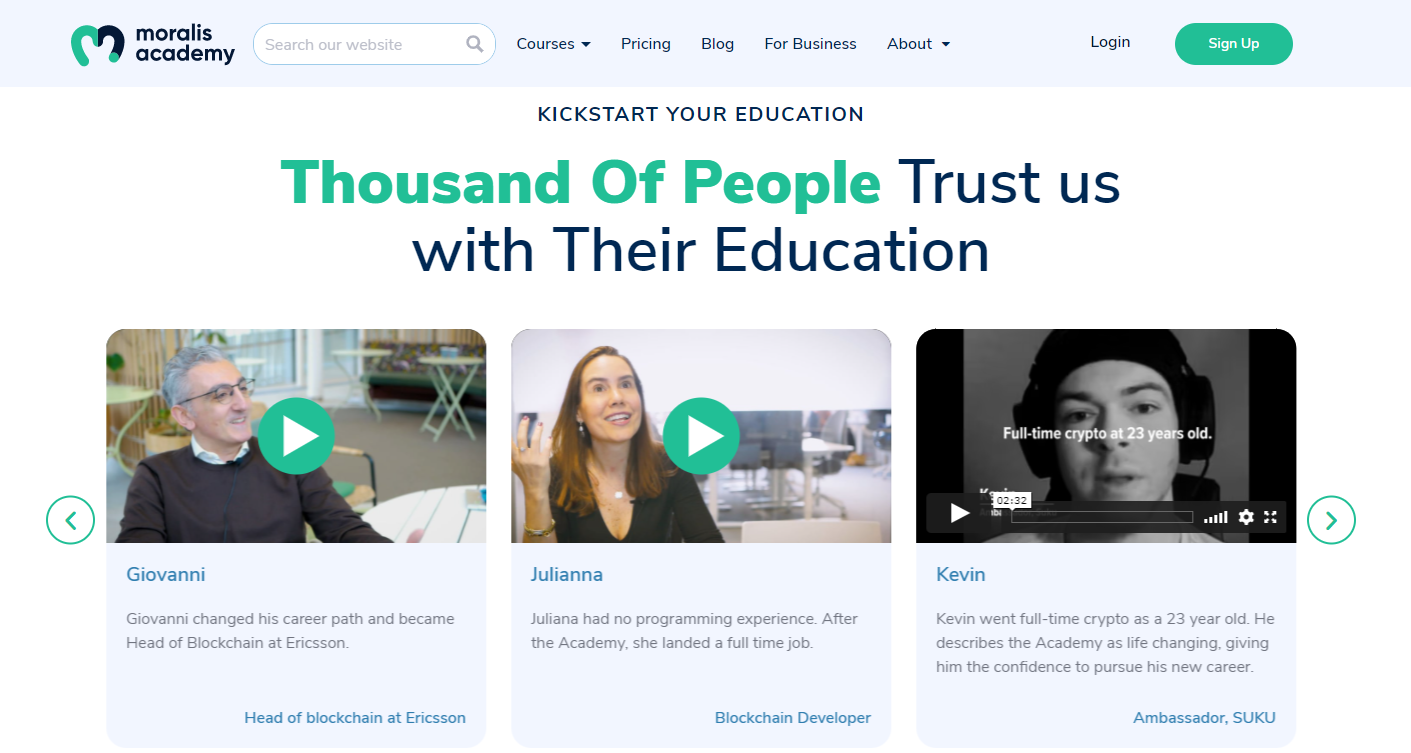Click the Moralis Academy logo
This screenshot has height=753, width=1411.
coord(153,44)
